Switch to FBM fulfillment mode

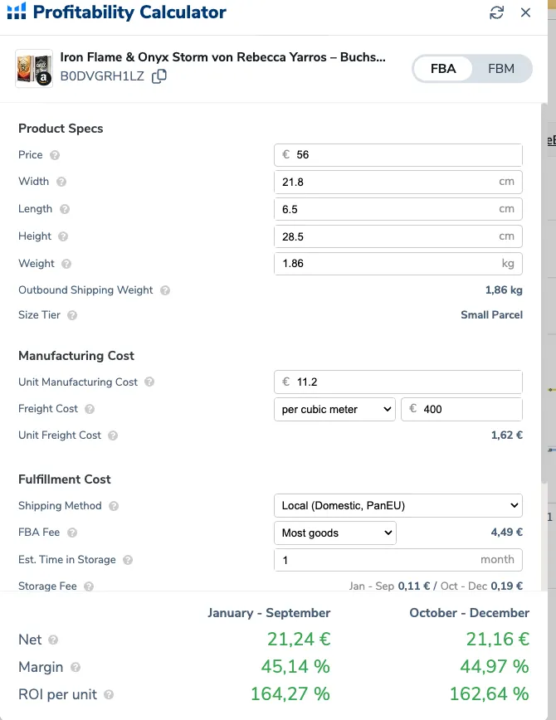pyautogui.click(x=501, y=69)
